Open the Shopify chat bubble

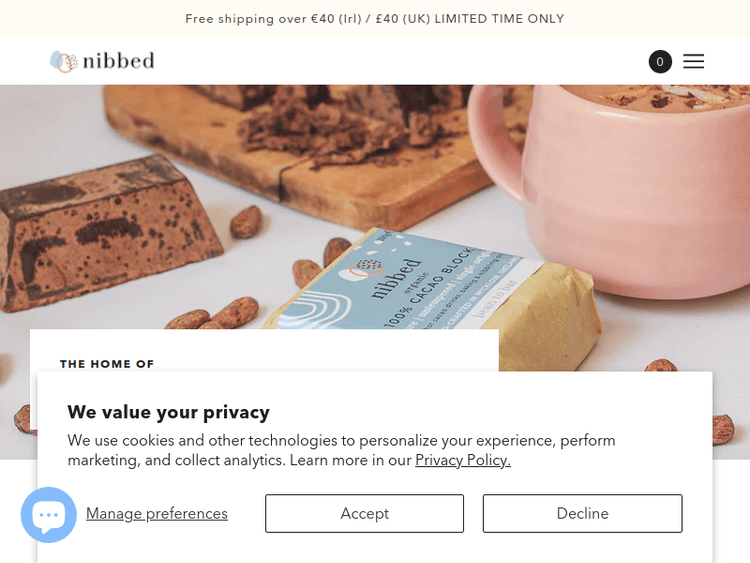(48, 515)
